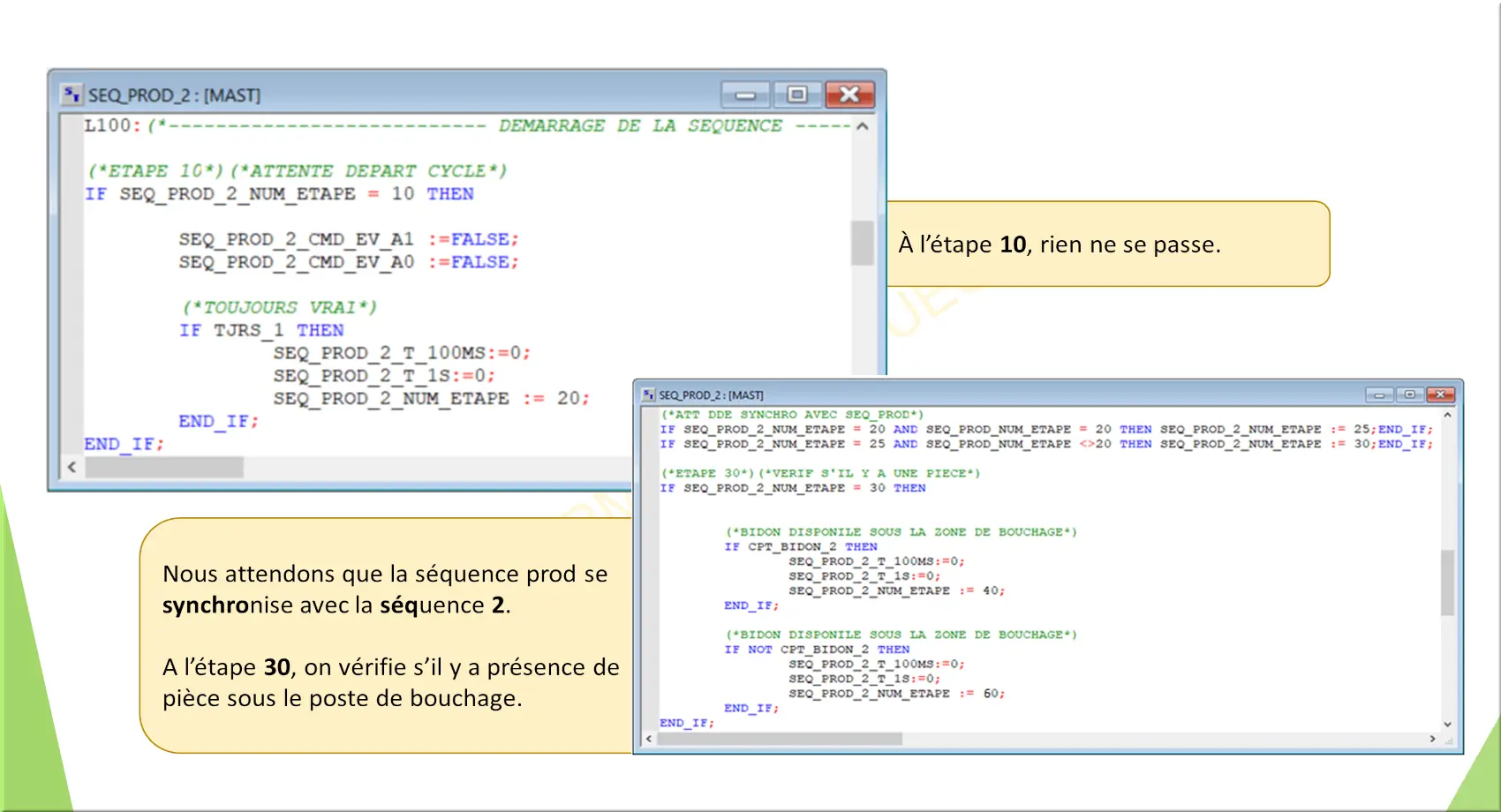
Task: Click the (*ETAPE 10*) comment
Action: 156,170
